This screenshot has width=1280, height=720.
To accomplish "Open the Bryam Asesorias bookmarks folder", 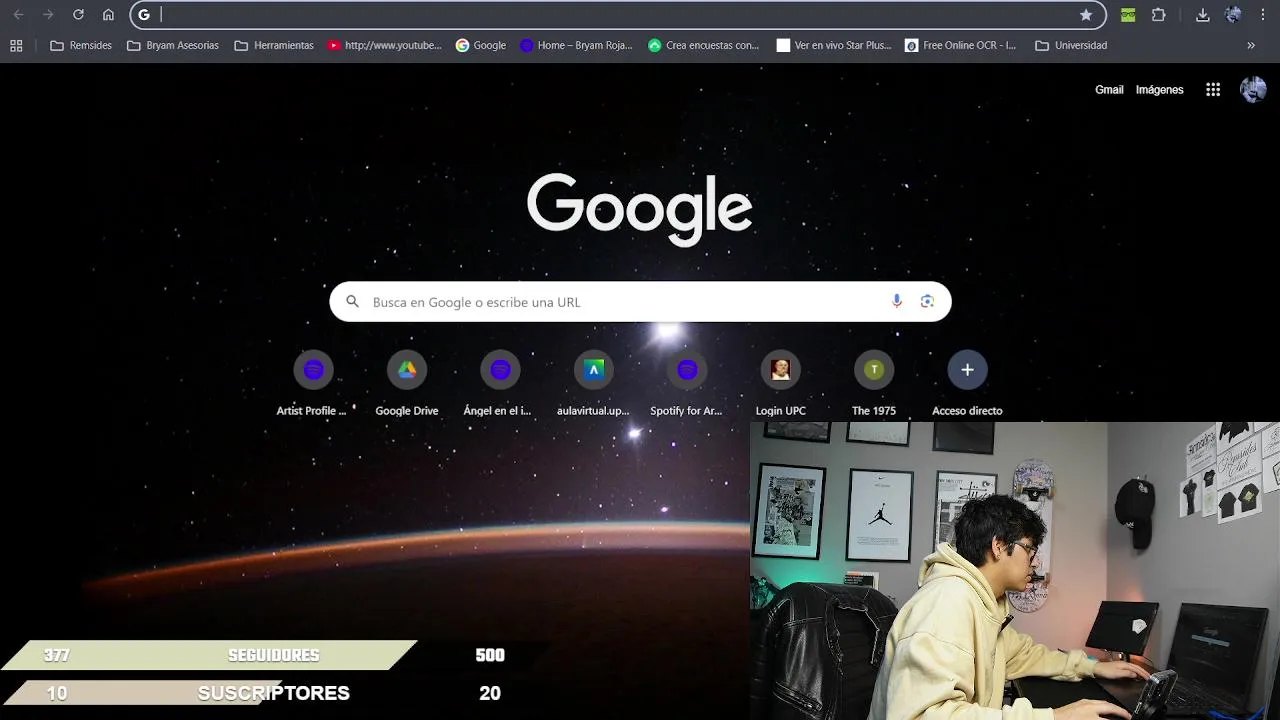I will point(173,45).
